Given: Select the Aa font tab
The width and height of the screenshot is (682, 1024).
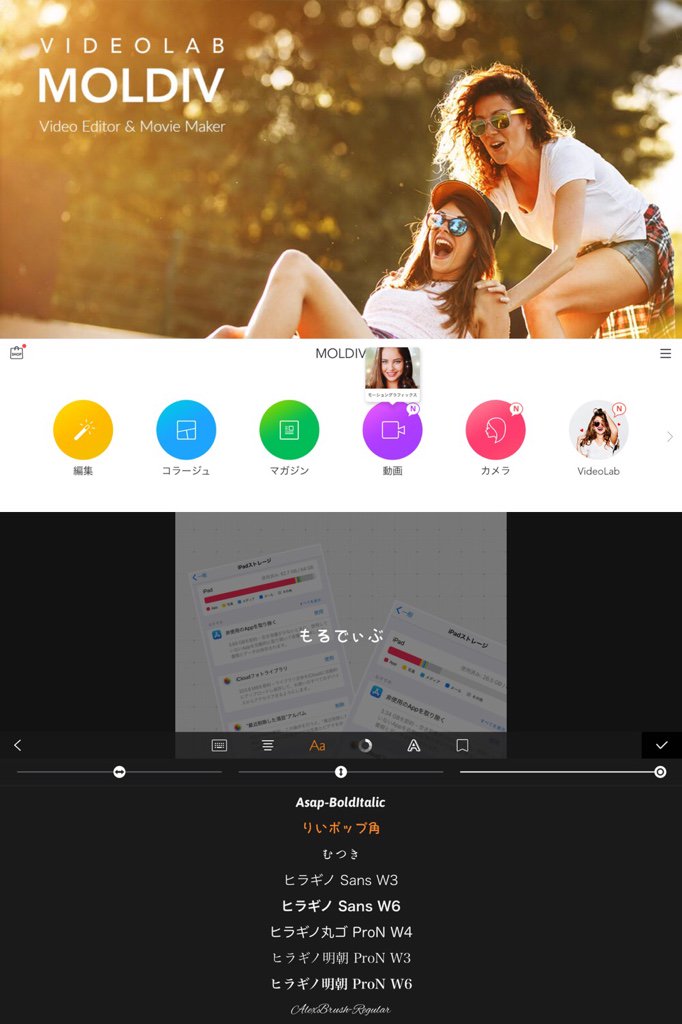Looking at the screenshot, I should [x=317, y=745].
